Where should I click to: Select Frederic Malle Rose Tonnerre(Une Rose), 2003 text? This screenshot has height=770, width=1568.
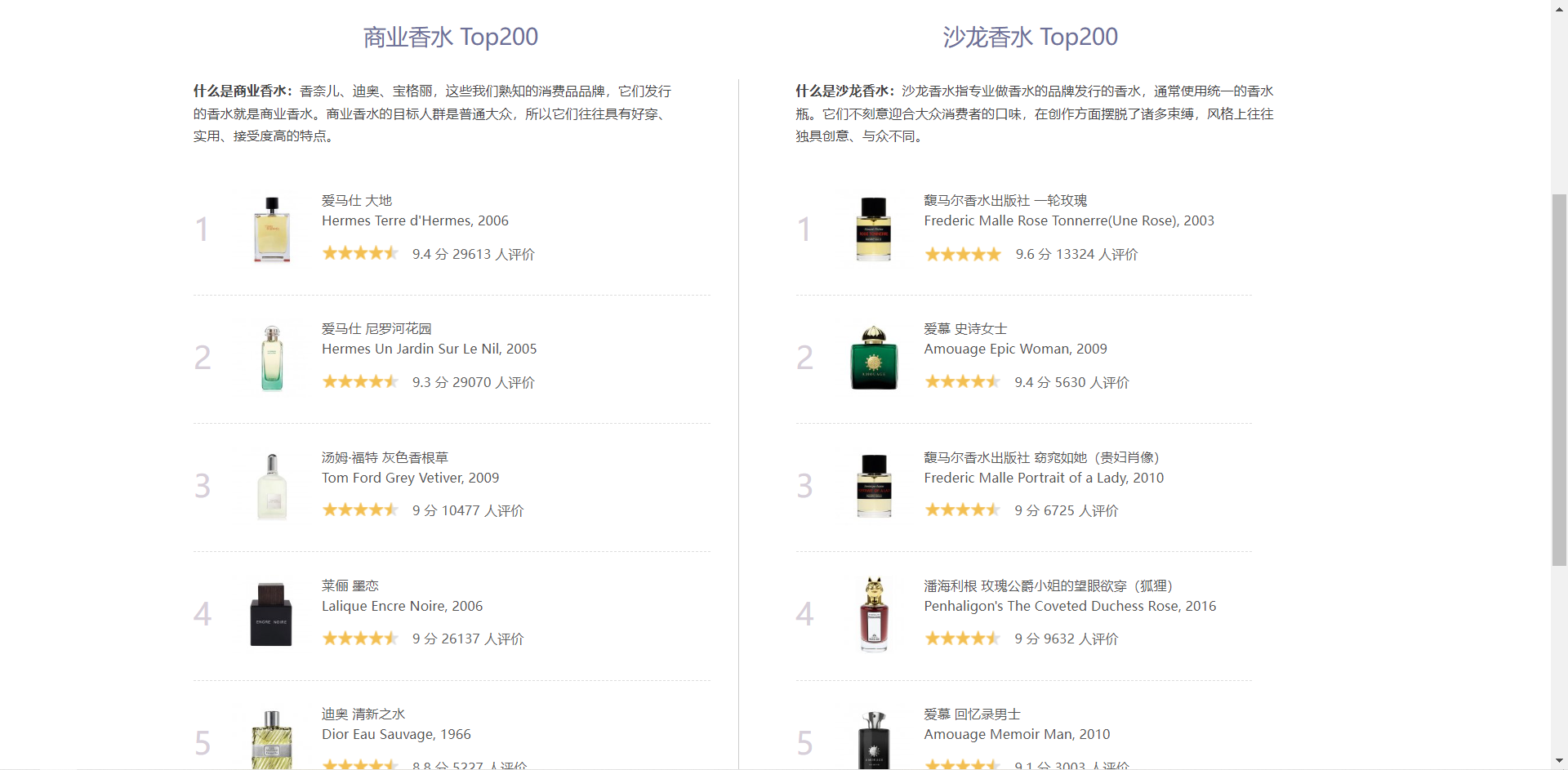[1069, 221]
